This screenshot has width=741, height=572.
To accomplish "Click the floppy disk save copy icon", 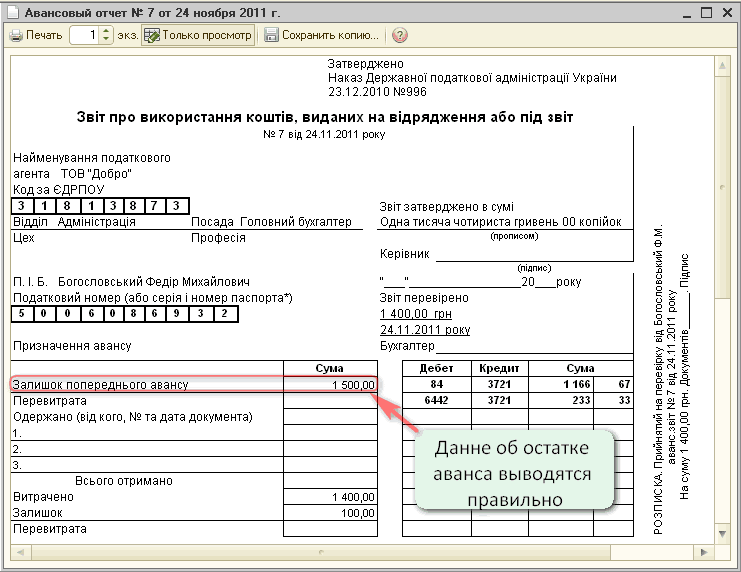I will pyautogui.click(x=272, y=35).
